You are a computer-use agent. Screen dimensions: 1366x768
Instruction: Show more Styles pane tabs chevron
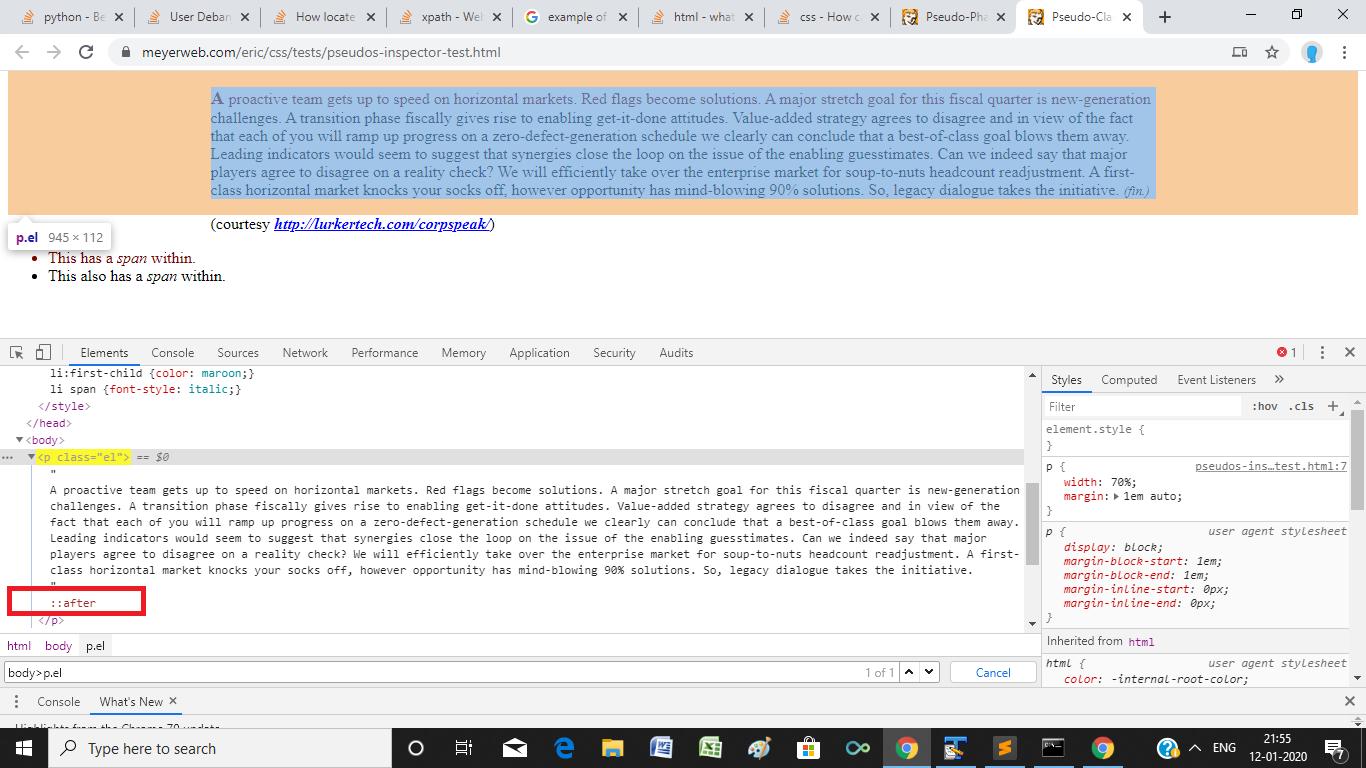pos(1279,379)
